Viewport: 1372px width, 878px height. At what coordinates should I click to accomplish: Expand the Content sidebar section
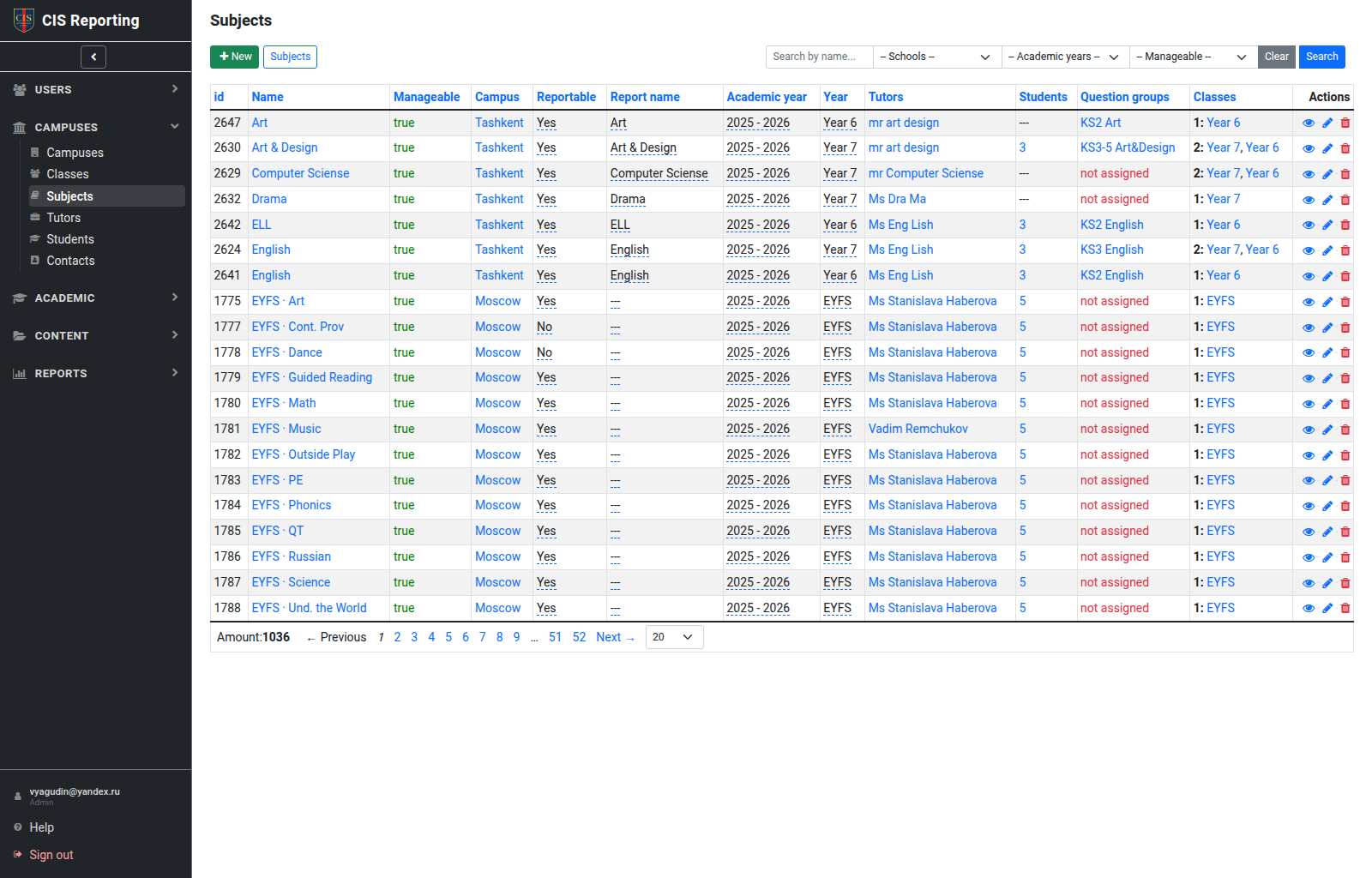point(96,335)
